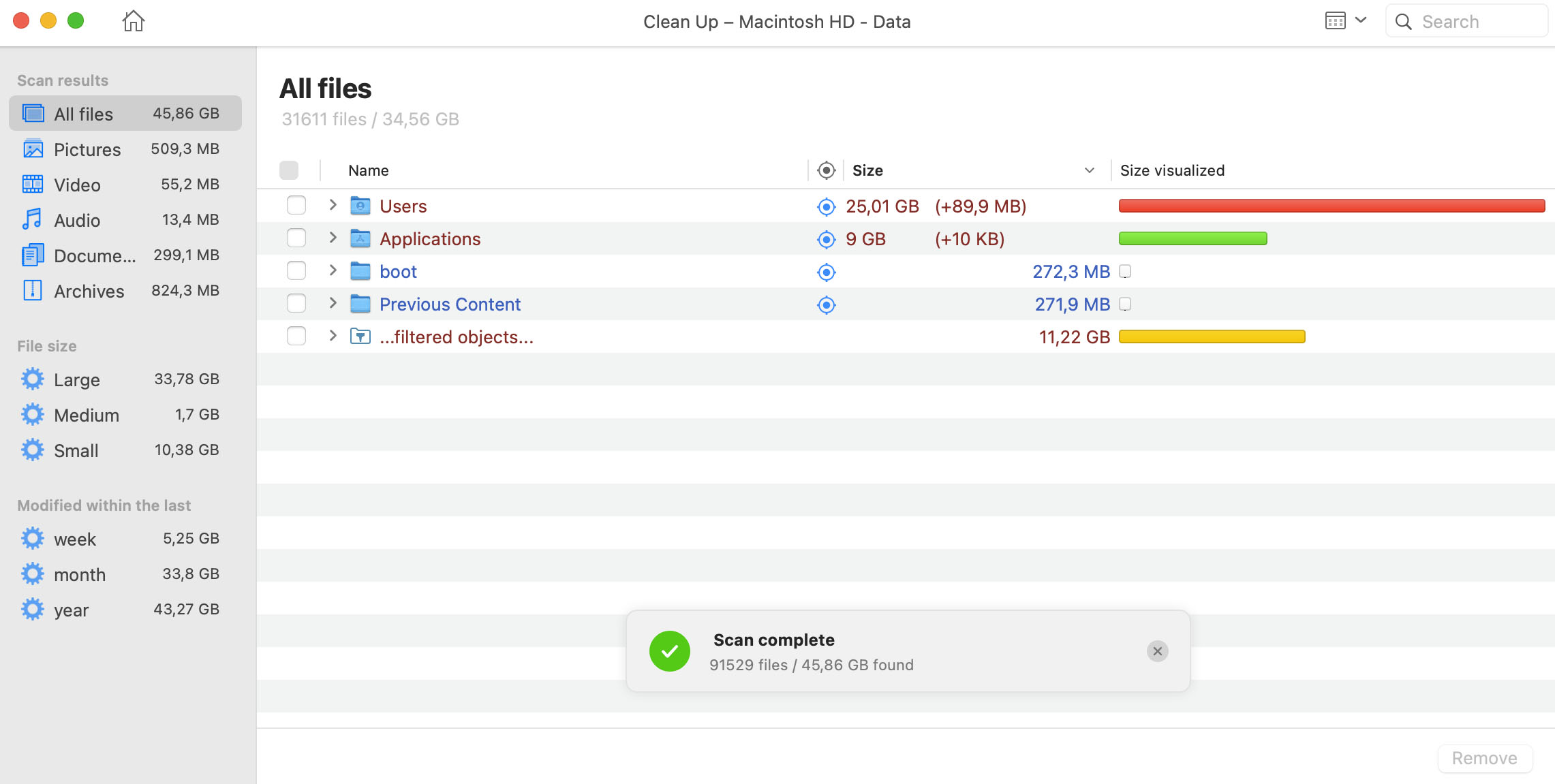The width and height of the screenshot is (1555, 784).
Task: Expand the Users folder tree item
Action: 334,205
